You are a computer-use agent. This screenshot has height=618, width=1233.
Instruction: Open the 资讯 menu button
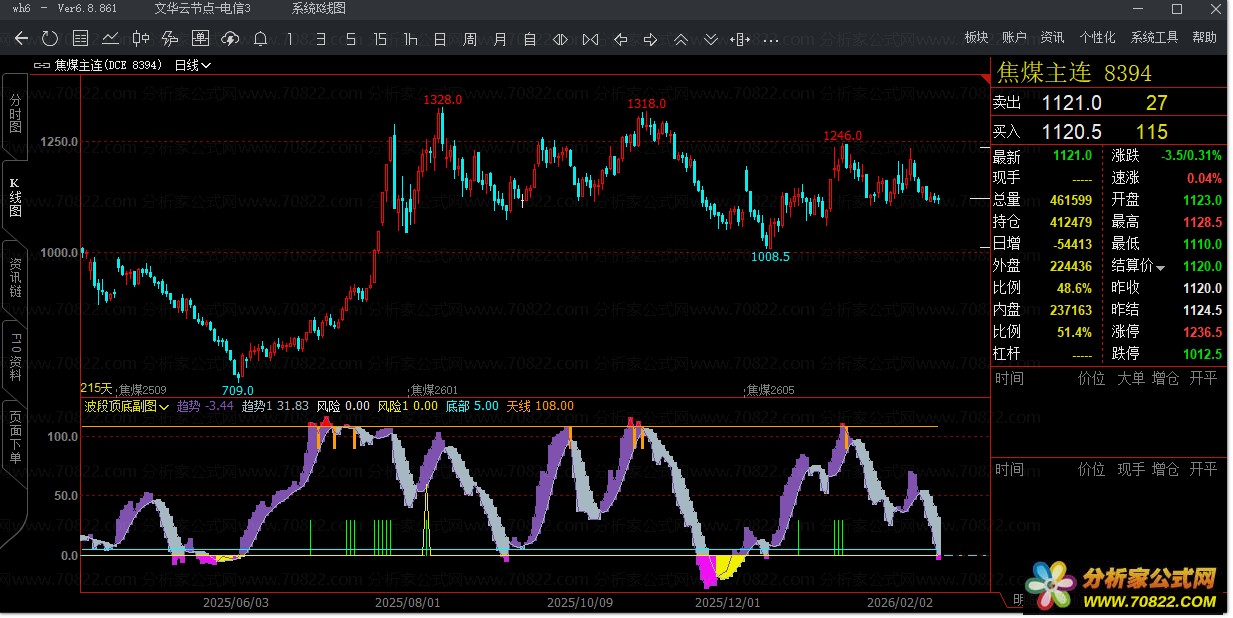coord(1052,38)
